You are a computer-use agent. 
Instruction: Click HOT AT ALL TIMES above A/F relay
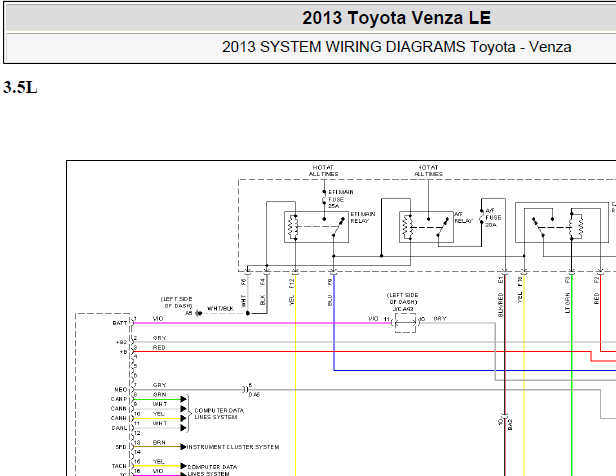429,170
